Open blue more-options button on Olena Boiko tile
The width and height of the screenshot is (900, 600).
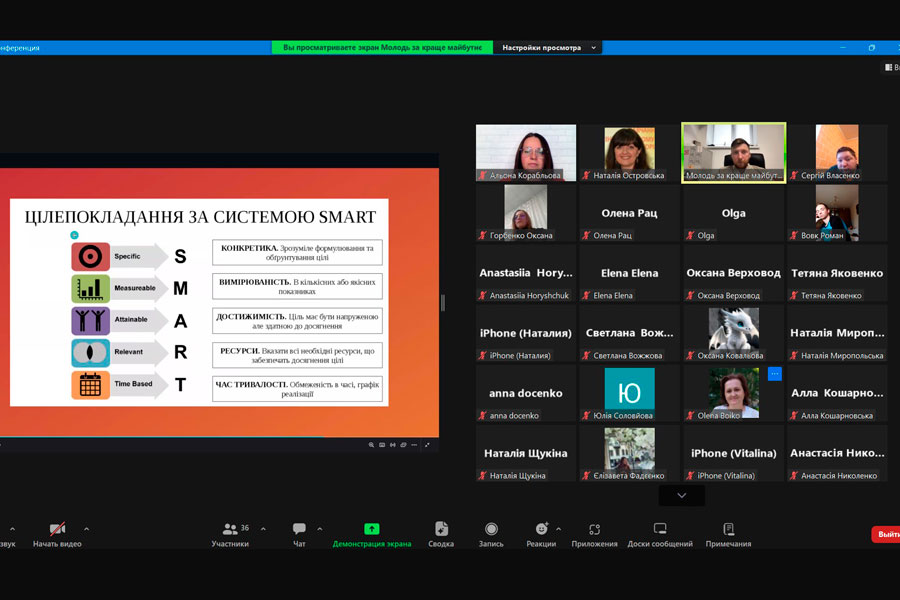click(774, 374)
